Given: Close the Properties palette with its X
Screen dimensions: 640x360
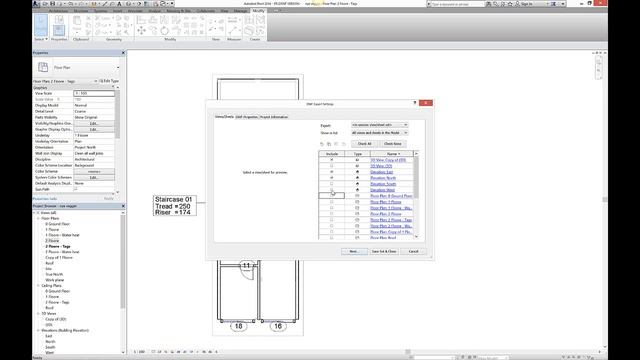Looking at the screenshot, I should 123,53.
